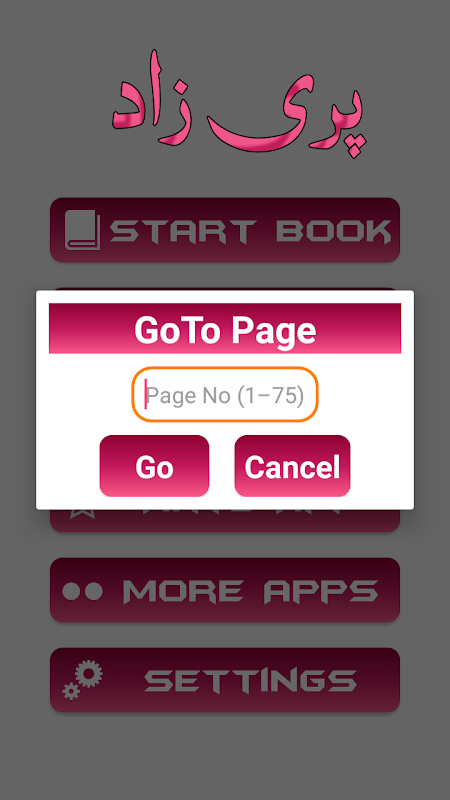
Task: Click the word BOOK in Start Book
Action: pyautogui.click(x=334, y=231)
